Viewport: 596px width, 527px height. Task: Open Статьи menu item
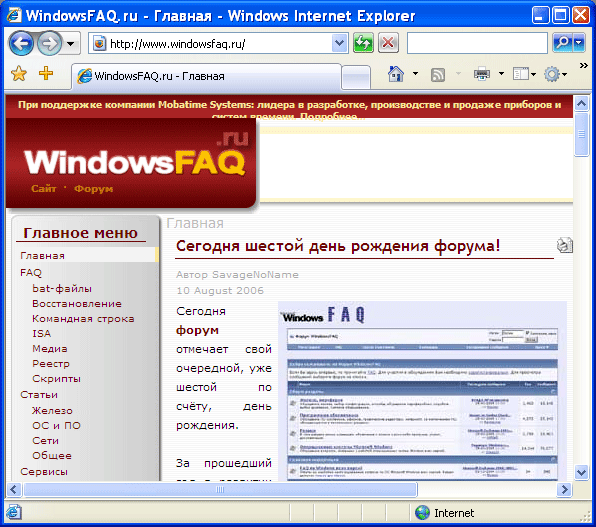[39, 395]
